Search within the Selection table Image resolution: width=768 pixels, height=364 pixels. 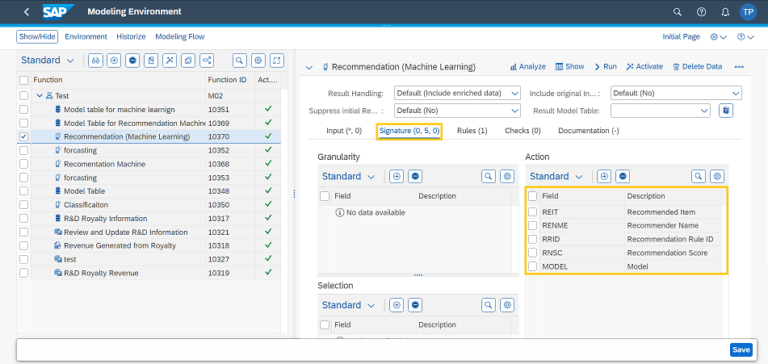pos(488,305)
